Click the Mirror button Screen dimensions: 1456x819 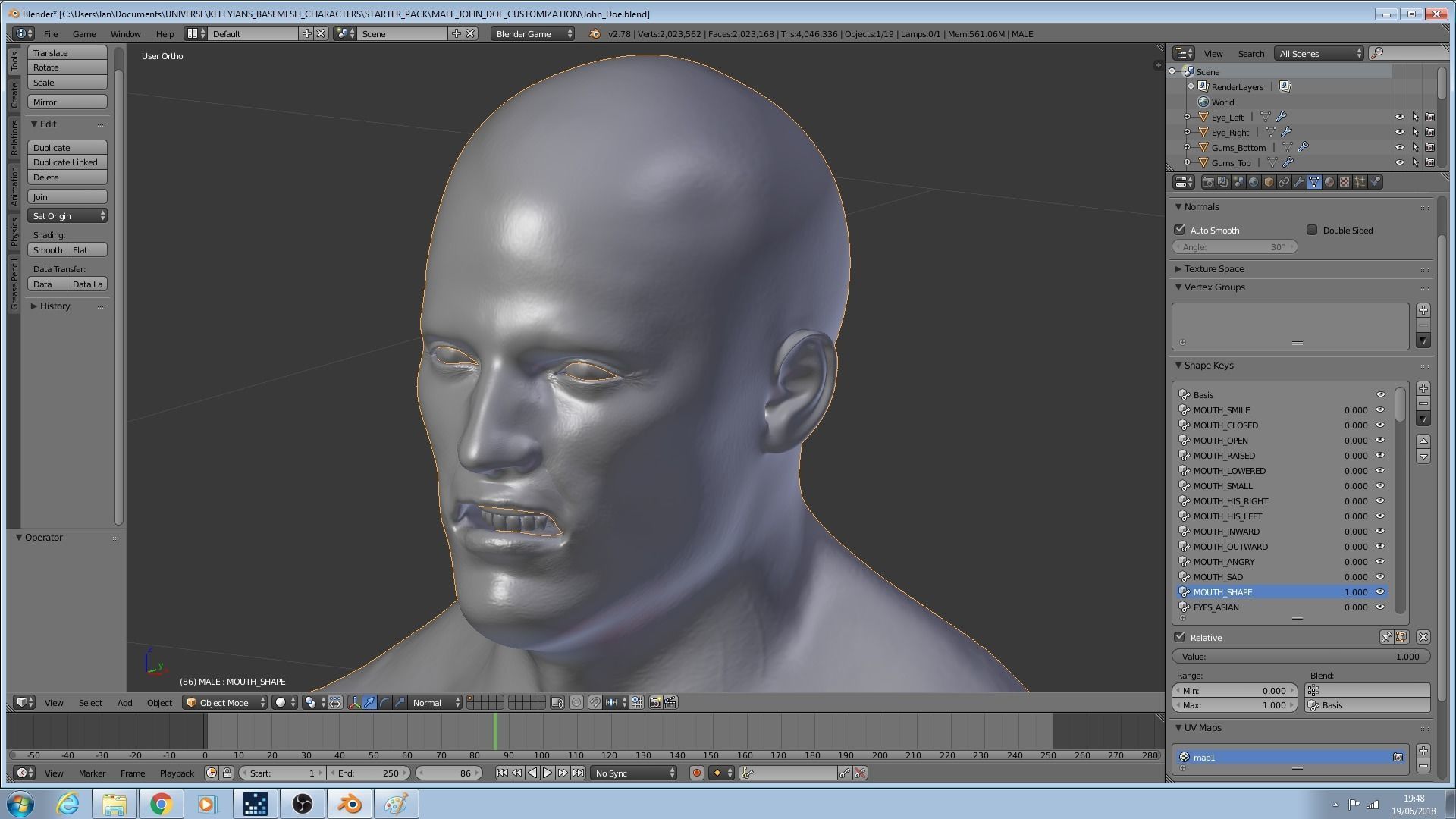[x=67, y=102]
